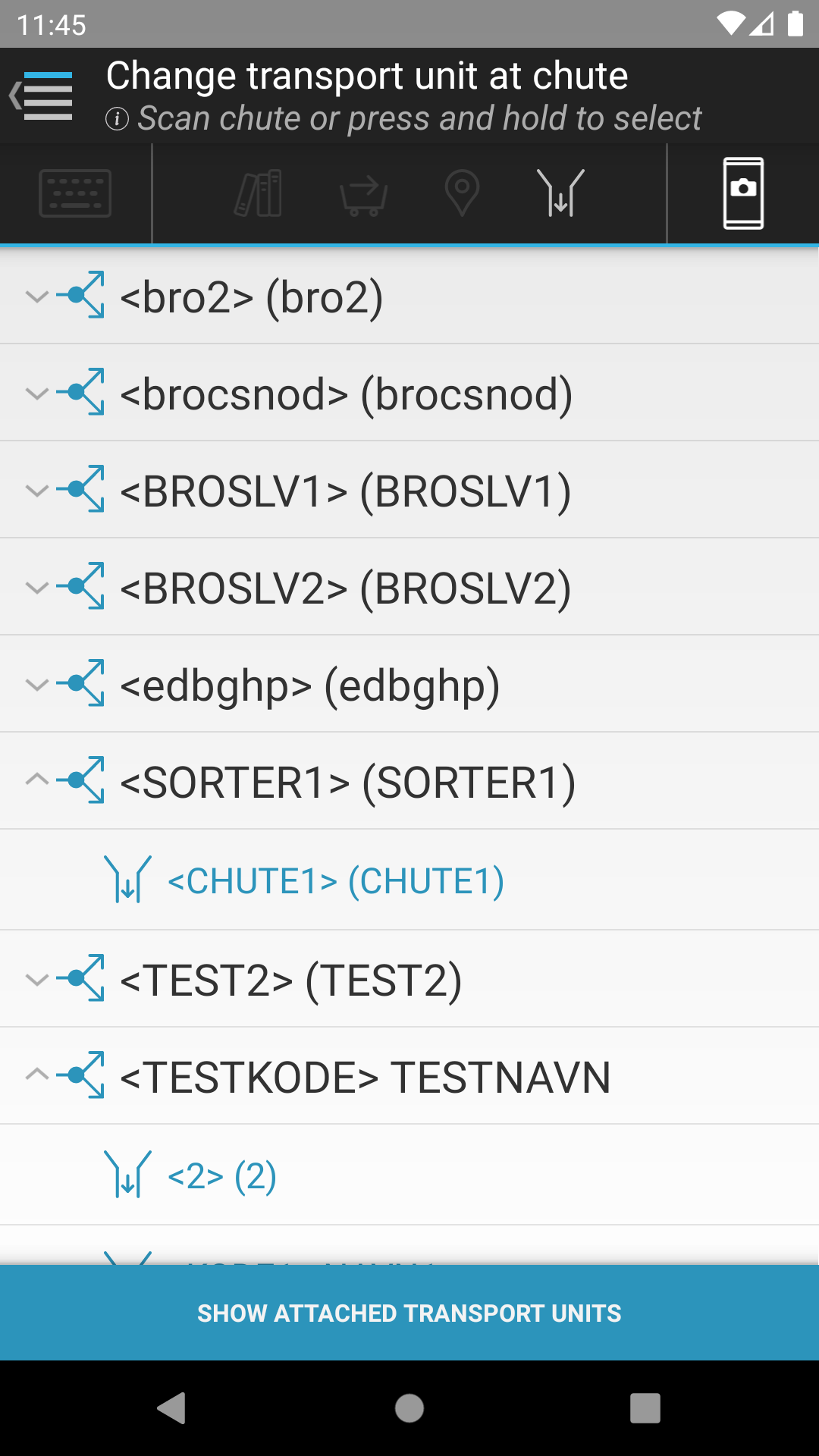Tap the Android home button
The width and height of the screenshot is (819, 1456).
pos(409,1408)
